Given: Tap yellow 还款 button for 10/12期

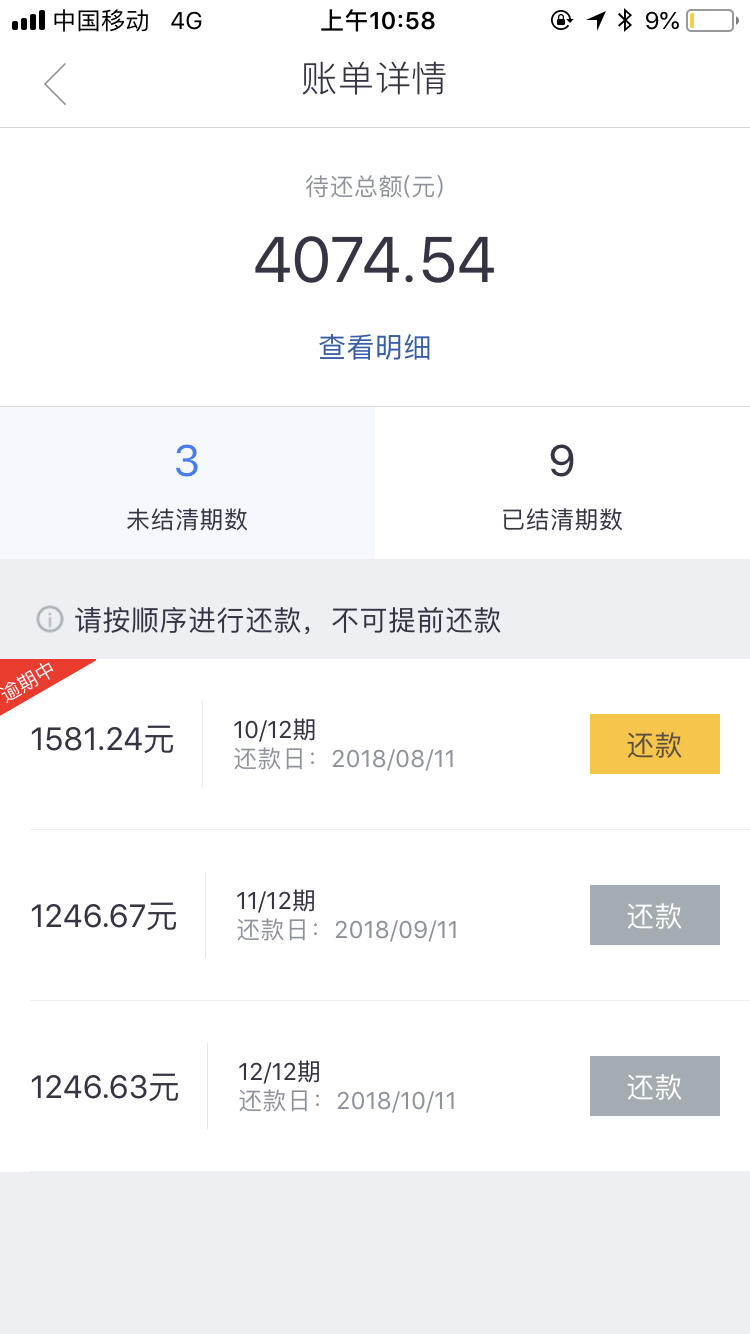Looking at the screenshot, I should [x=655, y=744].
